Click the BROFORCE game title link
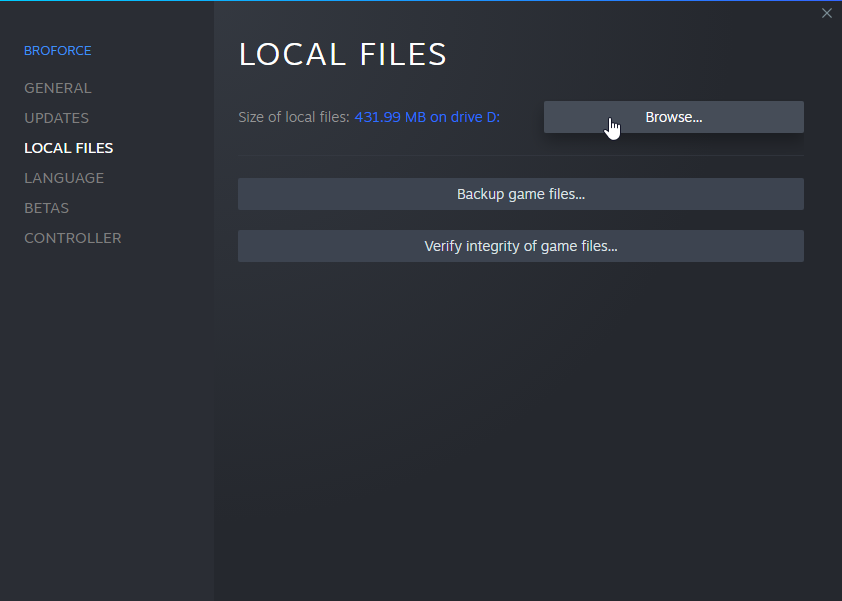 click(57, 50)
